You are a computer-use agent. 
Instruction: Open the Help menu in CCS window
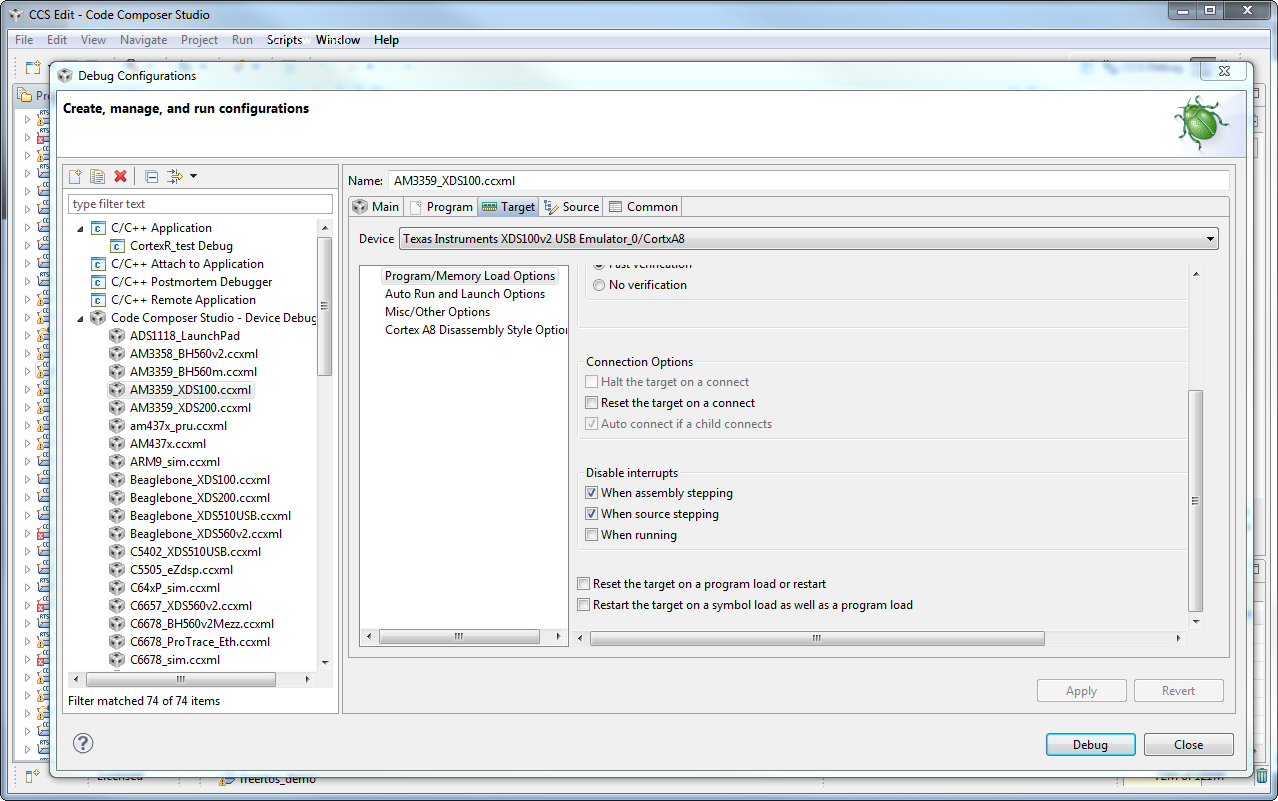coord(386,40)
